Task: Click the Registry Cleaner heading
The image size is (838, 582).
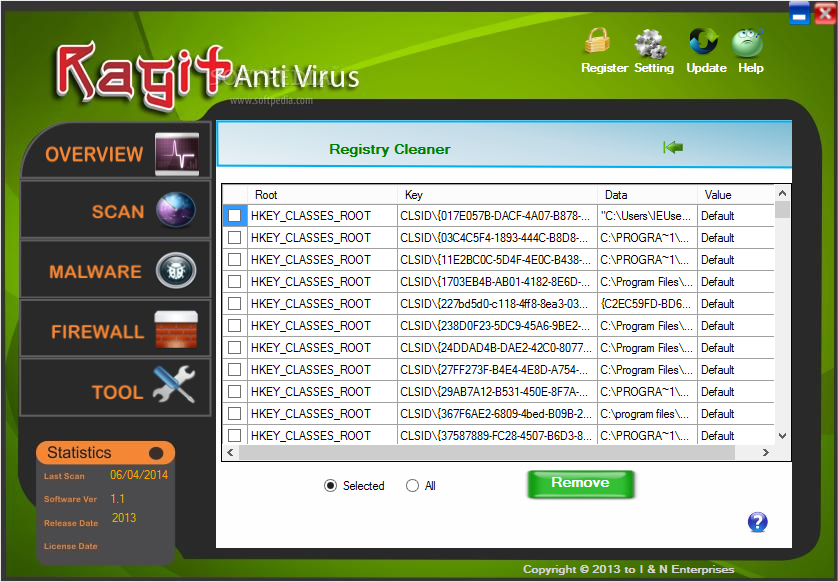Action: (390, 149)
